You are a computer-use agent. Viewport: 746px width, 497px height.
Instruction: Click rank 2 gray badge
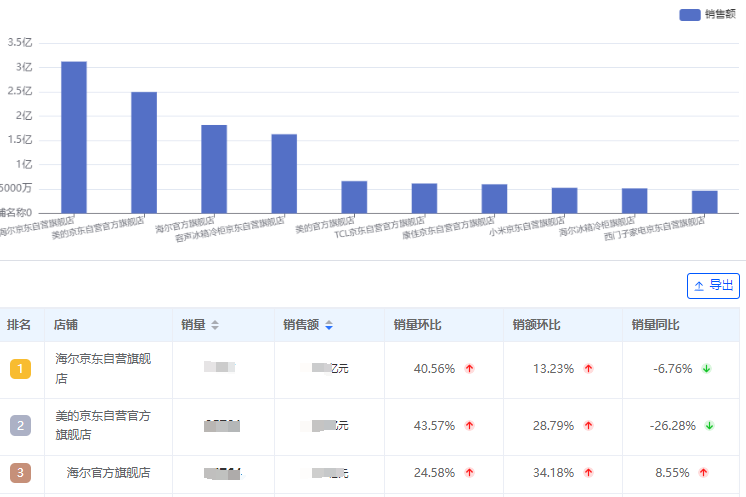pos(20,425)
